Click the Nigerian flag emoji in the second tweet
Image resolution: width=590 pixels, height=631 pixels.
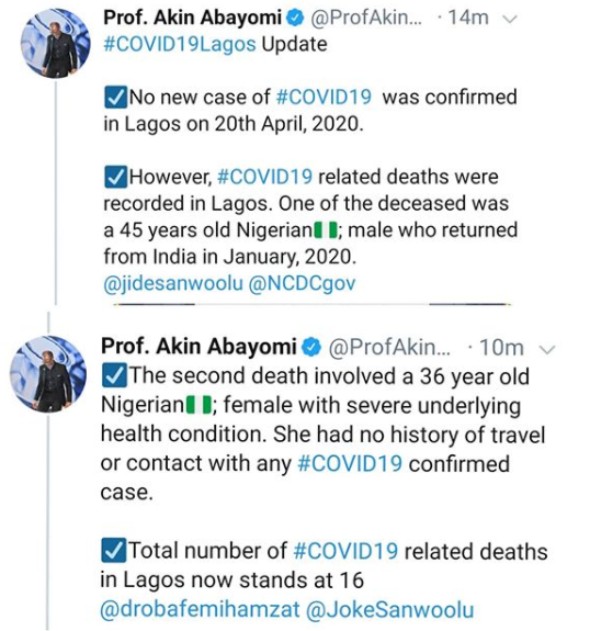[199, 405]
